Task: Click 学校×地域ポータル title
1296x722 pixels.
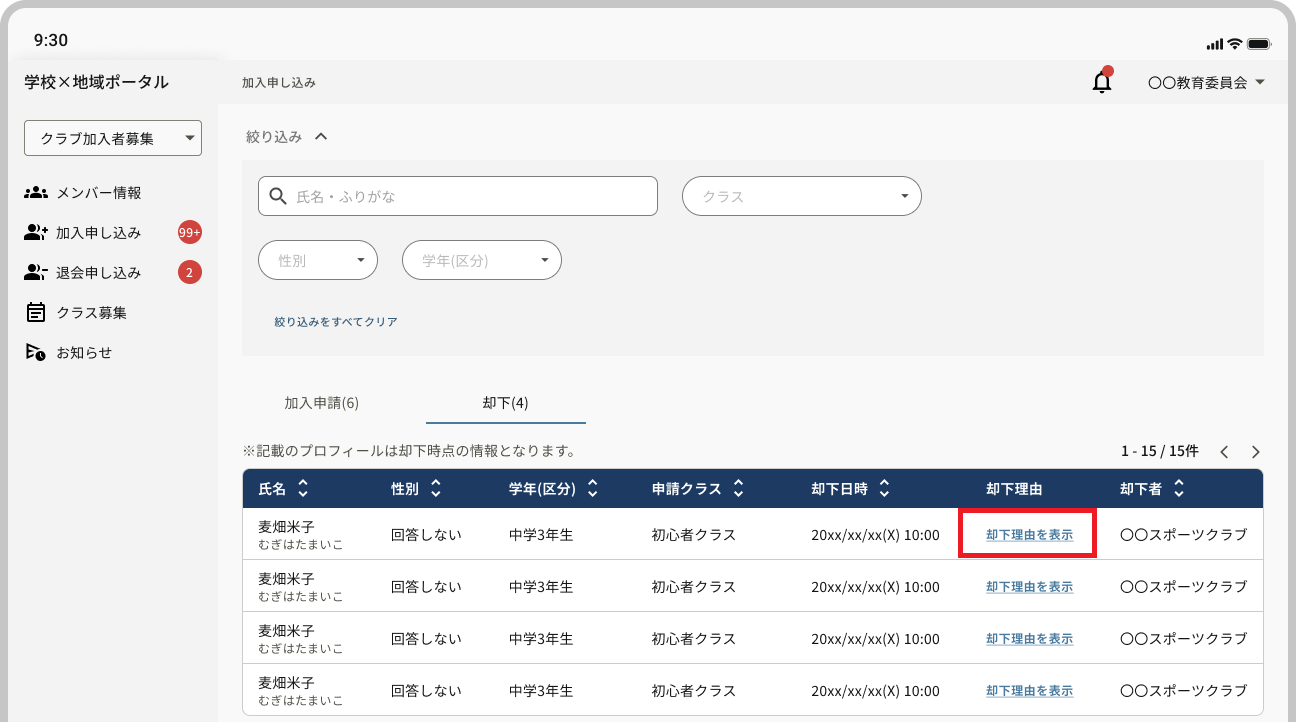Action: [97, 82]
